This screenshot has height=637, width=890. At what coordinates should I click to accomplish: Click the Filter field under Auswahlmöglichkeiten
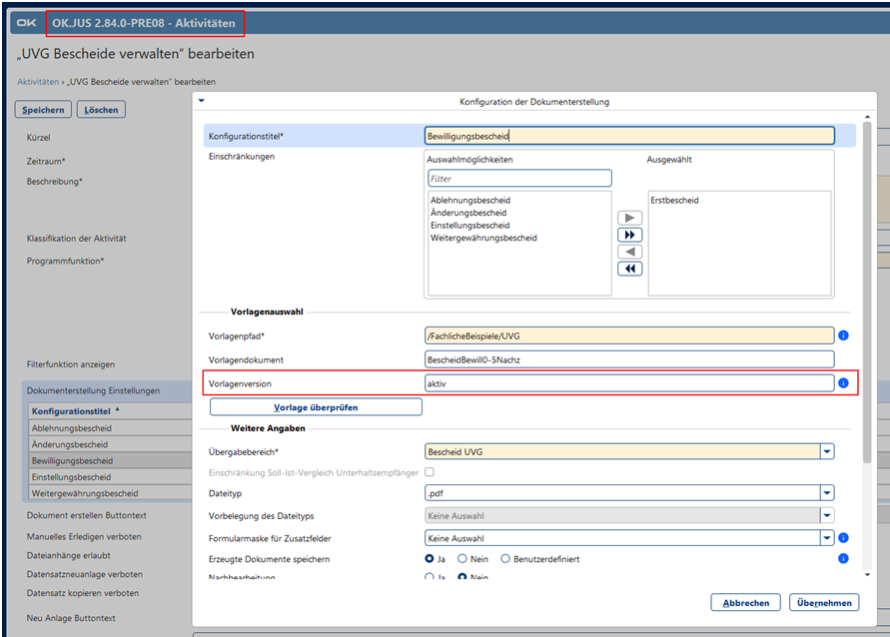tap(519, 178)
